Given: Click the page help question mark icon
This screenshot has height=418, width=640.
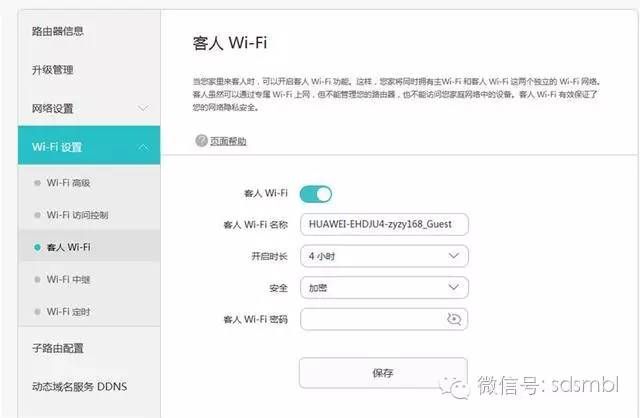Looking at the screenshot, I should pos(201,140).
